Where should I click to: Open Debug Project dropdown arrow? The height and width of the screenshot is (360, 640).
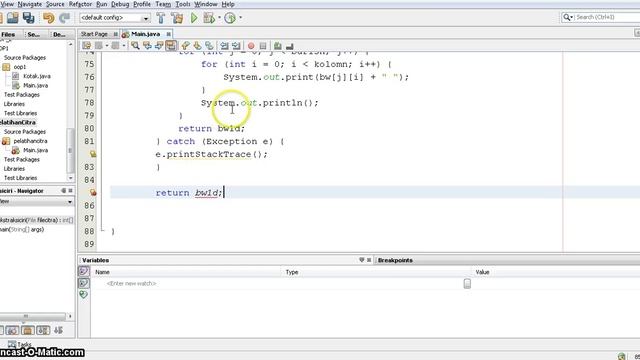pos(219,18)
